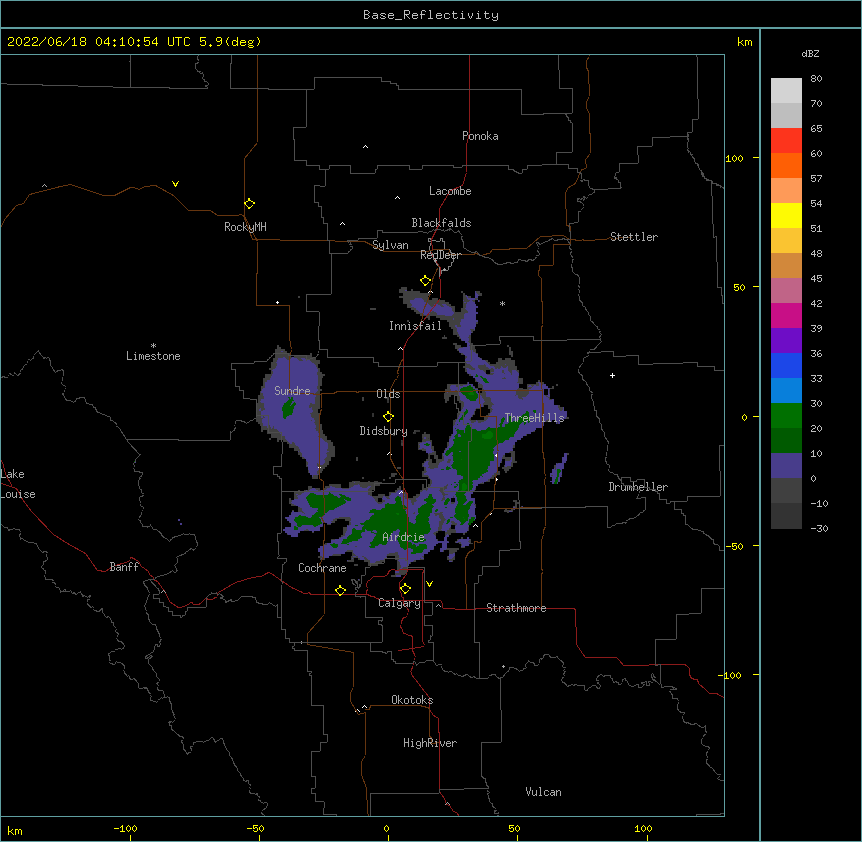Click the dBZ legend heading
This screenshot has height=842, width=862.
click(x=810, y=54)
